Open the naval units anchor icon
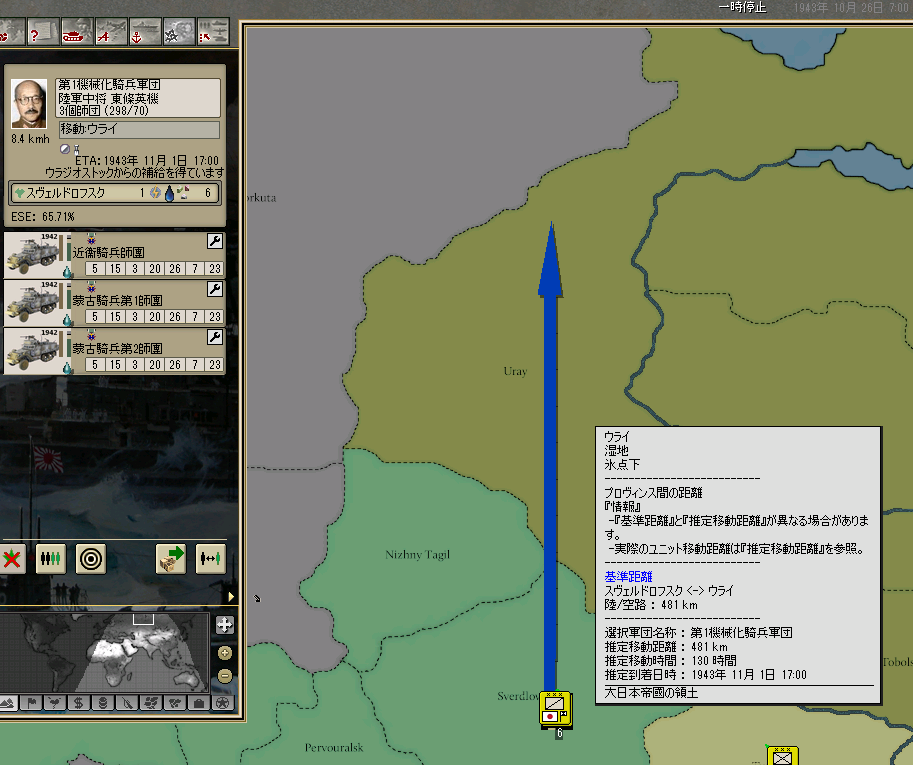The image size is (913, 765). [144, 33]
